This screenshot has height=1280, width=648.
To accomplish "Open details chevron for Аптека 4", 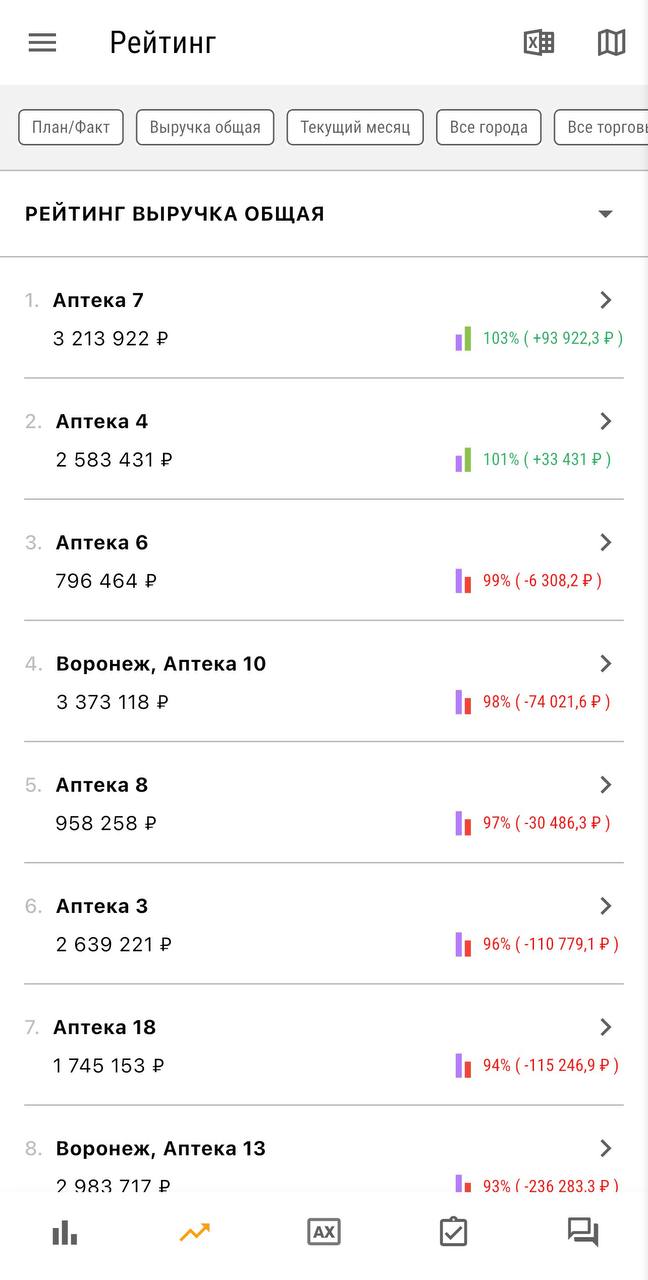I will click(605, 421).
